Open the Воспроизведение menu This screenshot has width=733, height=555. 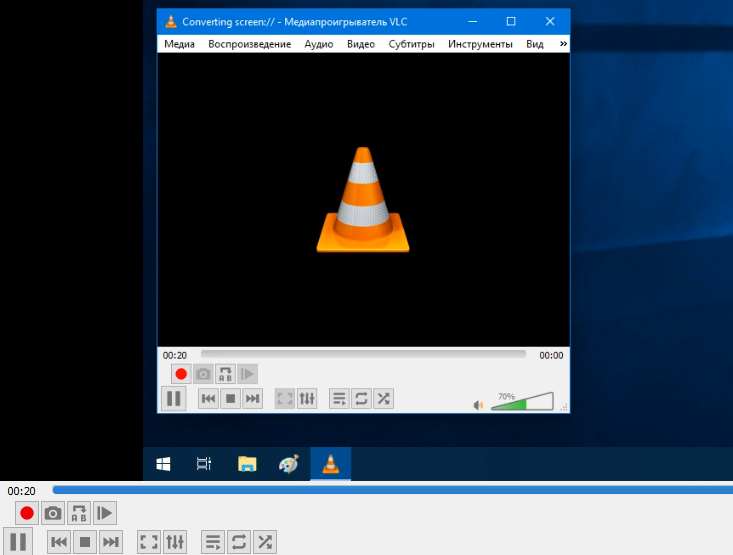pos(249,44)
